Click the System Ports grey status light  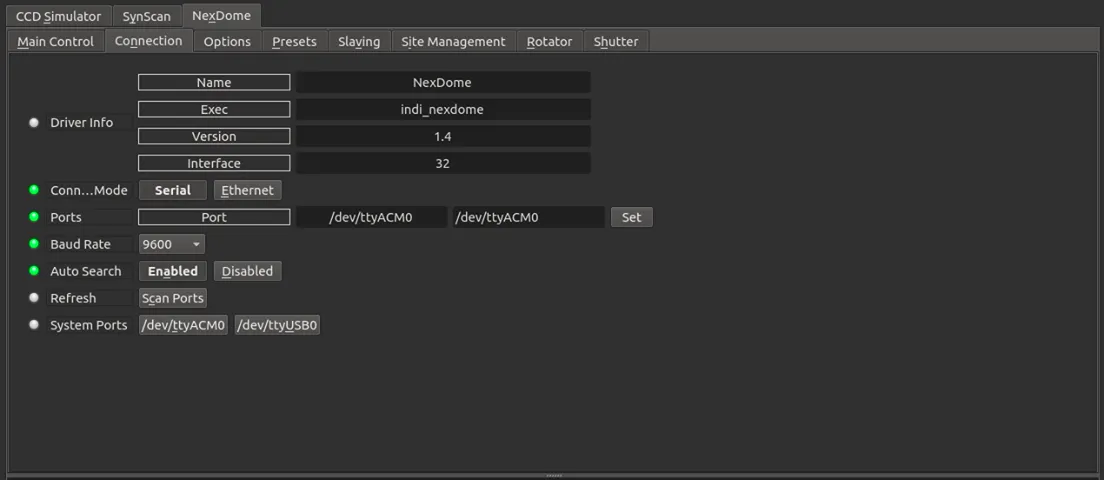[x=33, y=324]
